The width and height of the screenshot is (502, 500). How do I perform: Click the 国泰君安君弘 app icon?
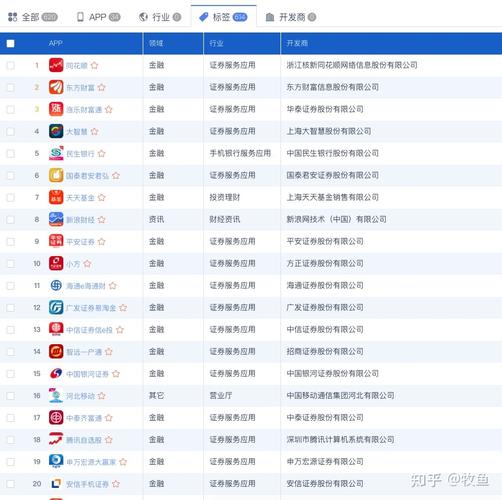tap(56, 175)
